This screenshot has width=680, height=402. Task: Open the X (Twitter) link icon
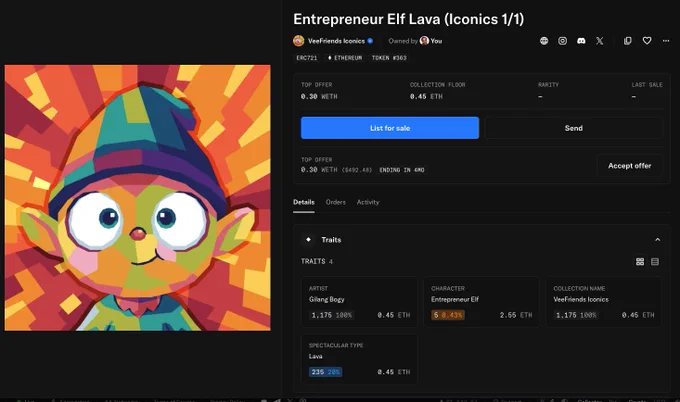(x=599, y=41)
